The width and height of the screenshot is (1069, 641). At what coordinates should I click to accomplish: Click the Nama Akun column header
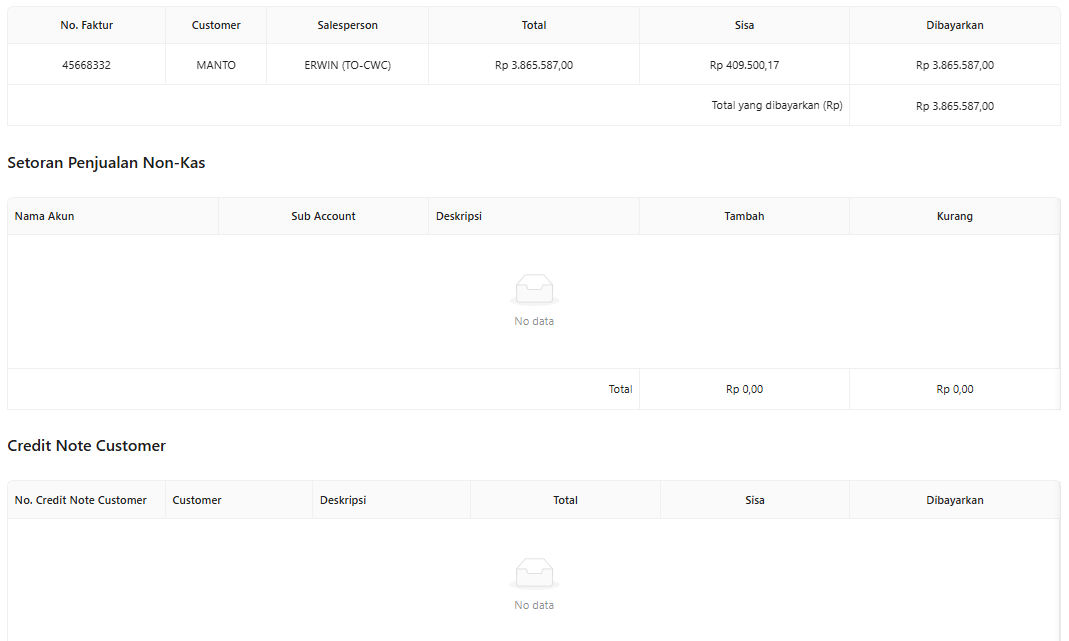(45, 216)
